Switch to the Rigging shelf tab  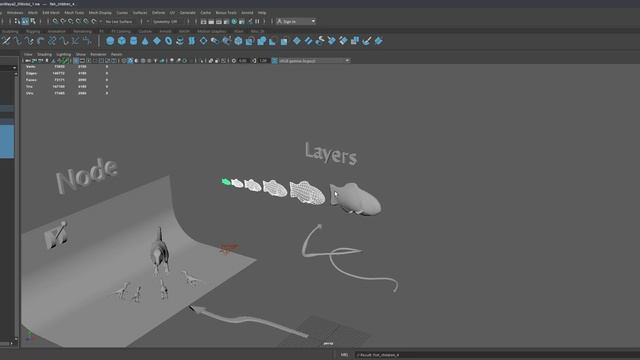pos(33,31)
